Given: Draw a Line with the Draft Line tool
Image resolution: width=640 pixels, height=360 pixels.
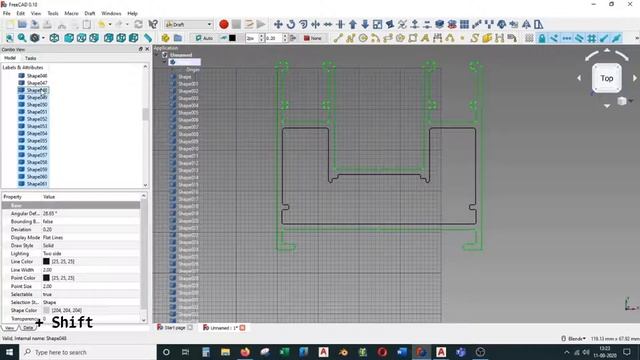Looking at the screenshot, I should 338,38.
